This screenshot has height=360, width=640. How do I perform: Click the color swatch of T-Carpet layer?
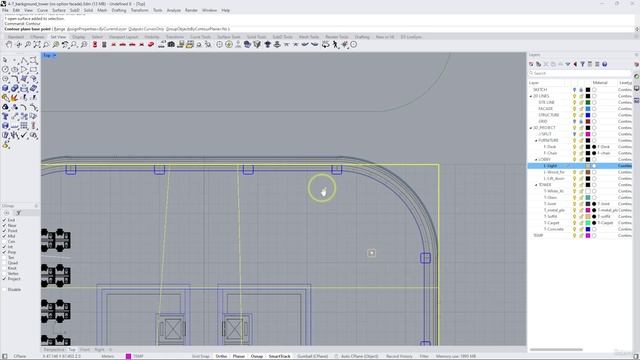coord(588,223)
